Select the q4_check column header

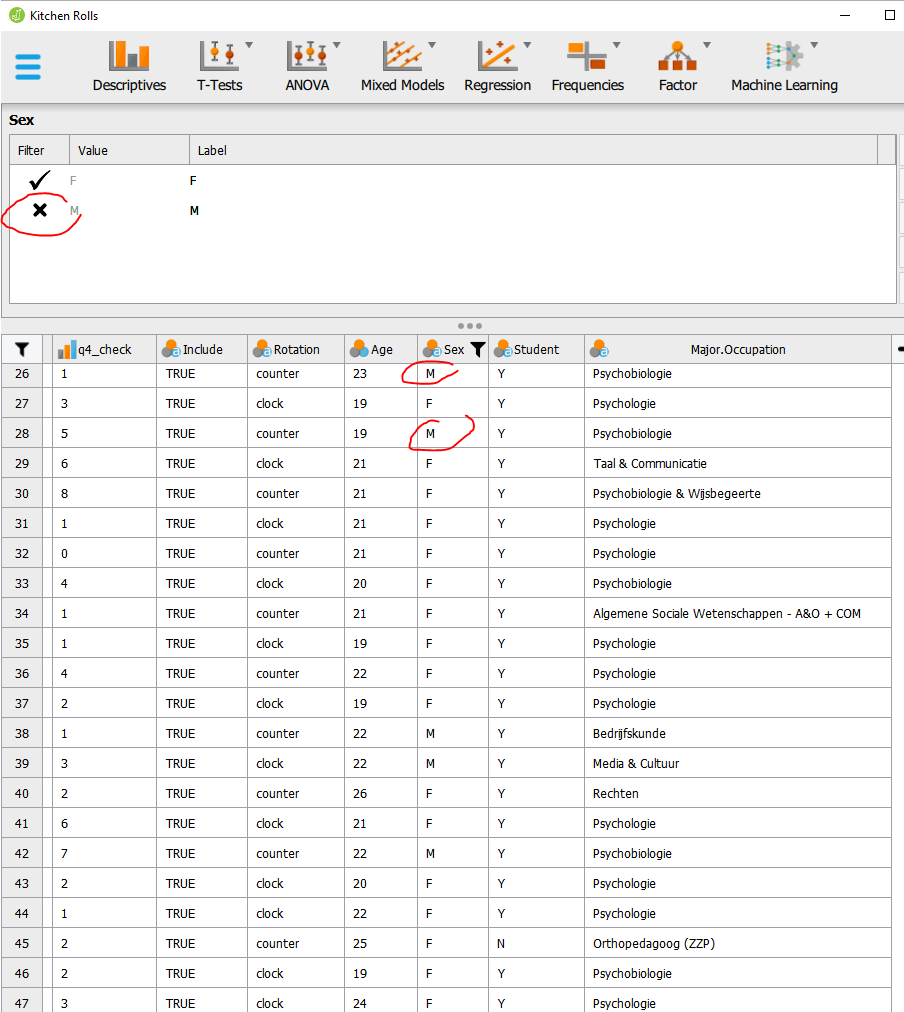click(x=105, y=349)
